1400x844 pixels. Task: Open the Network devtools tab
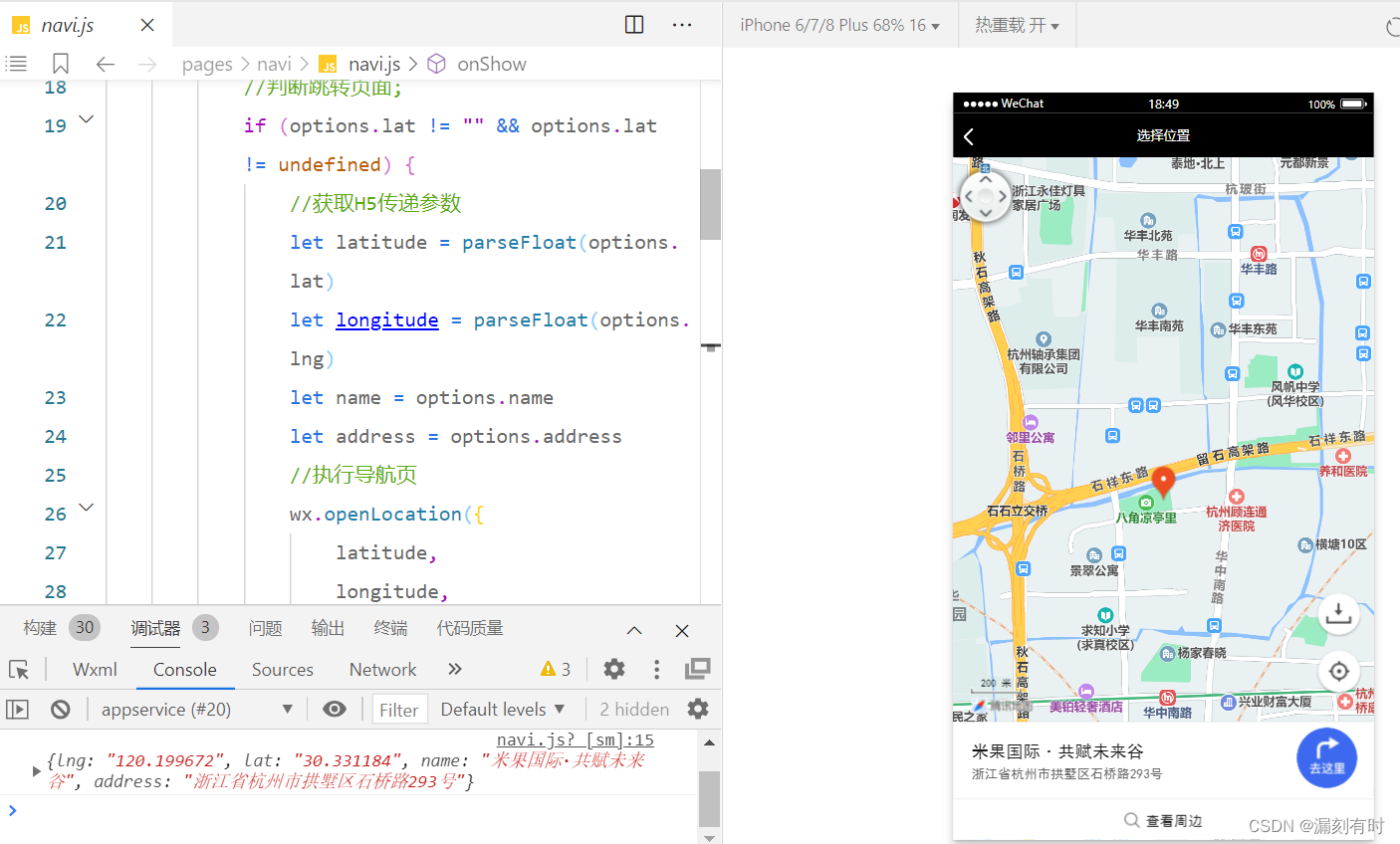pos(382,670)
